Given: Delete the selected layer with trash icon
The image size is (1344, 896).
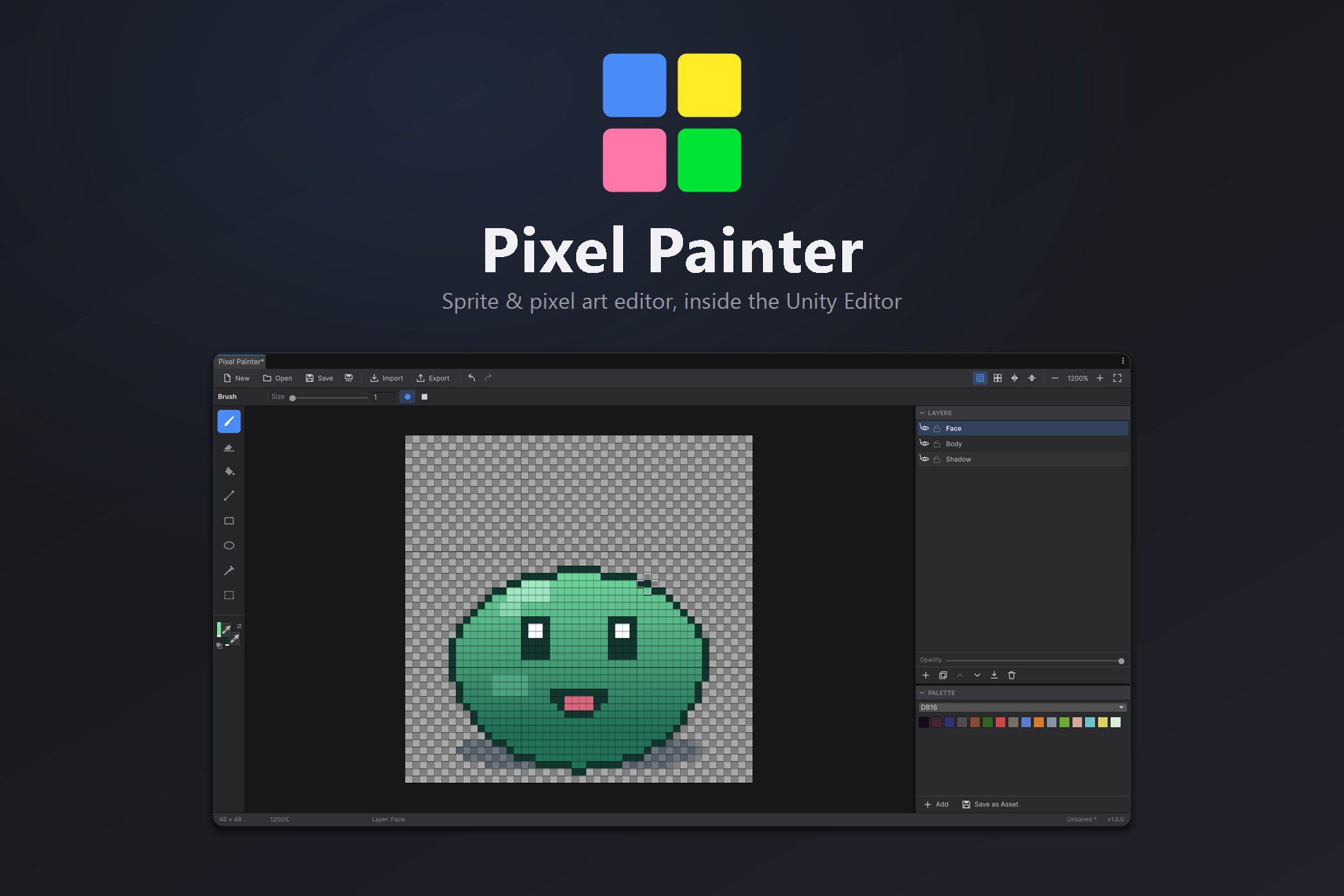Looking at the screenshot, I should coord(1012,675).
